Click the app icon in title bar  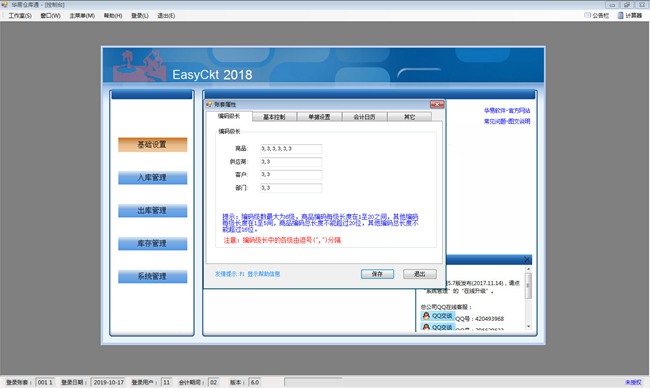(x=5, y=5)
